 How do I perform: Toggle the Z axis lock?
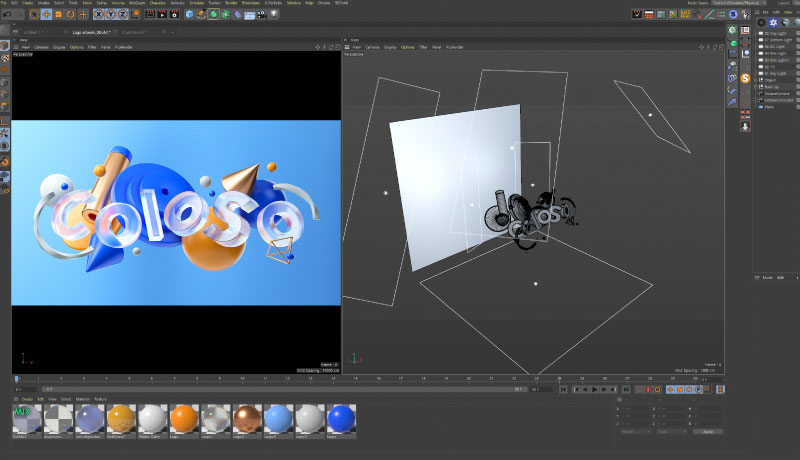coord(122,14)
